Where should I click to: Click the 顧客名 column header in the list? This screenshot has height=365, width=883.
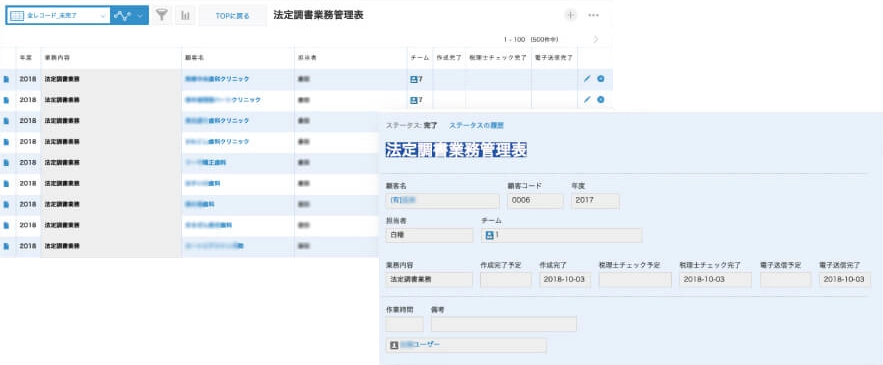[x=194, y=58]
